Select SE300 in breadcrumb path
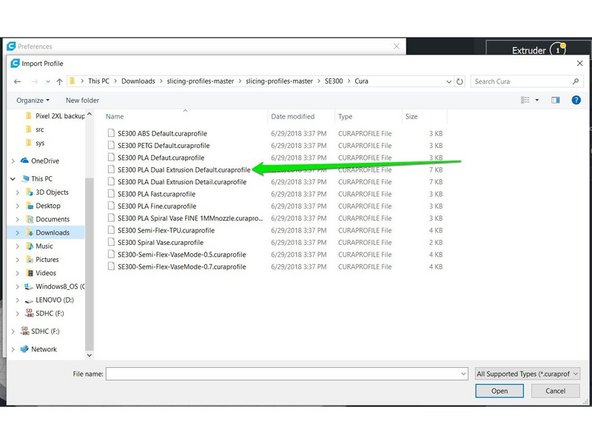Viewport: 592px width, 444px height. point(334,81)
